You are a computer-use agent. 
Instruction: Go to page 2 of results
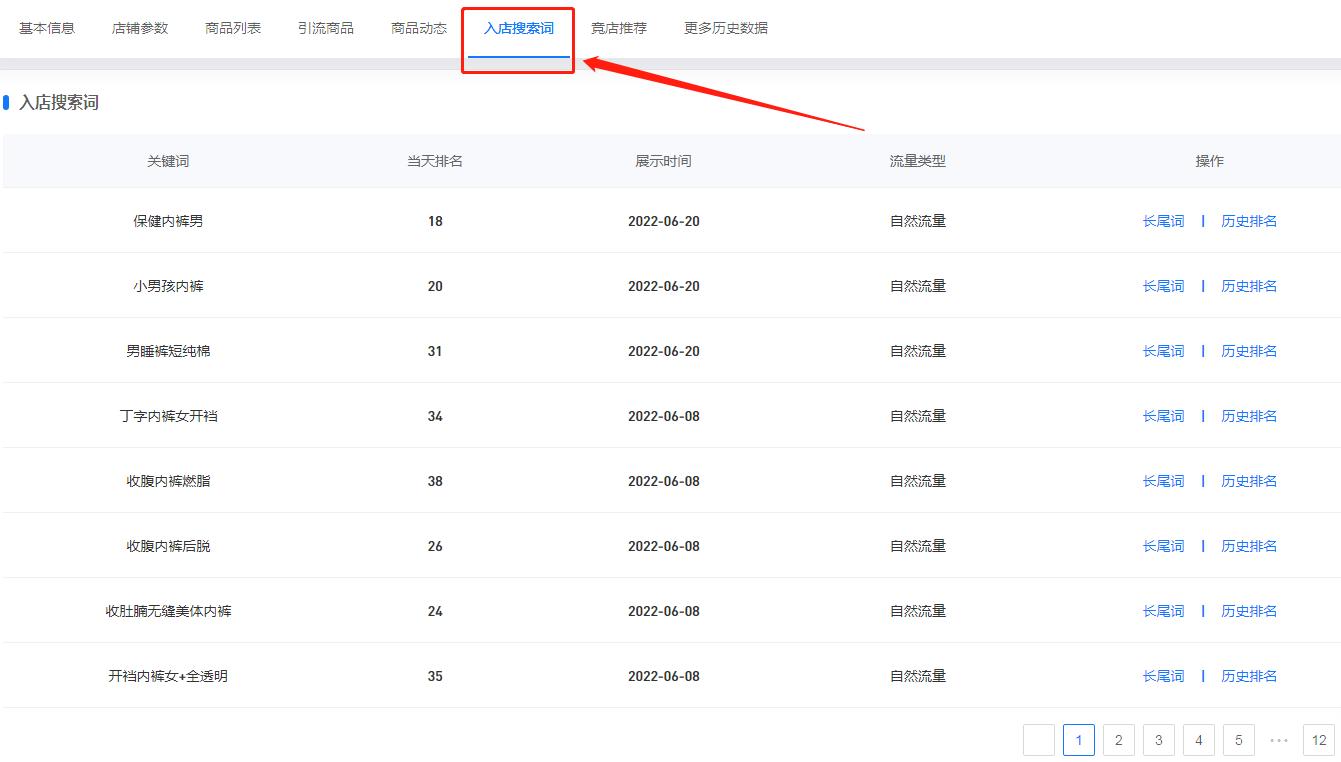tap(1118, 740)
